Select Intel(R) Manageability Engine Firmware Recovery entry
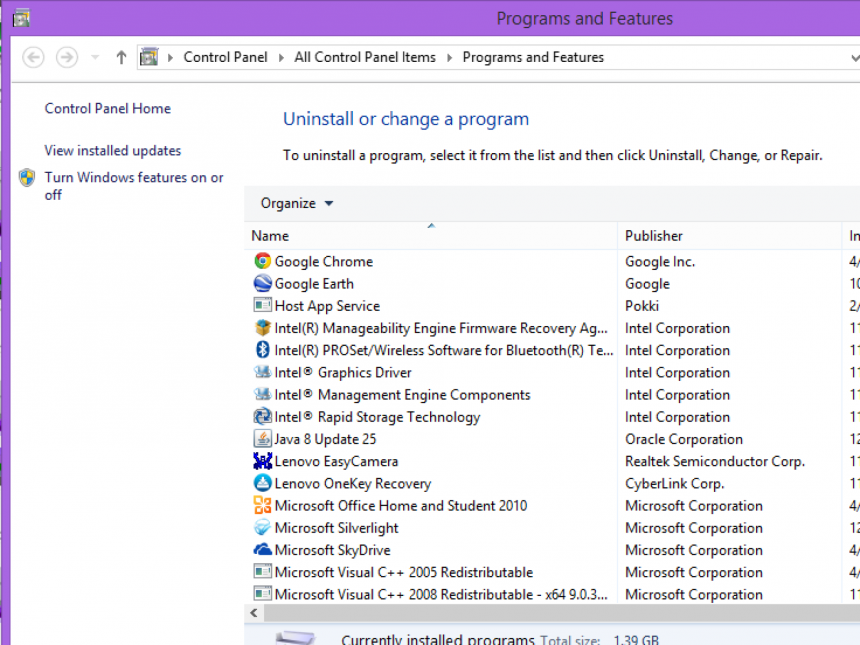This screenshot has width=860, height=645. pyautogui.click(x=441, y=328)
